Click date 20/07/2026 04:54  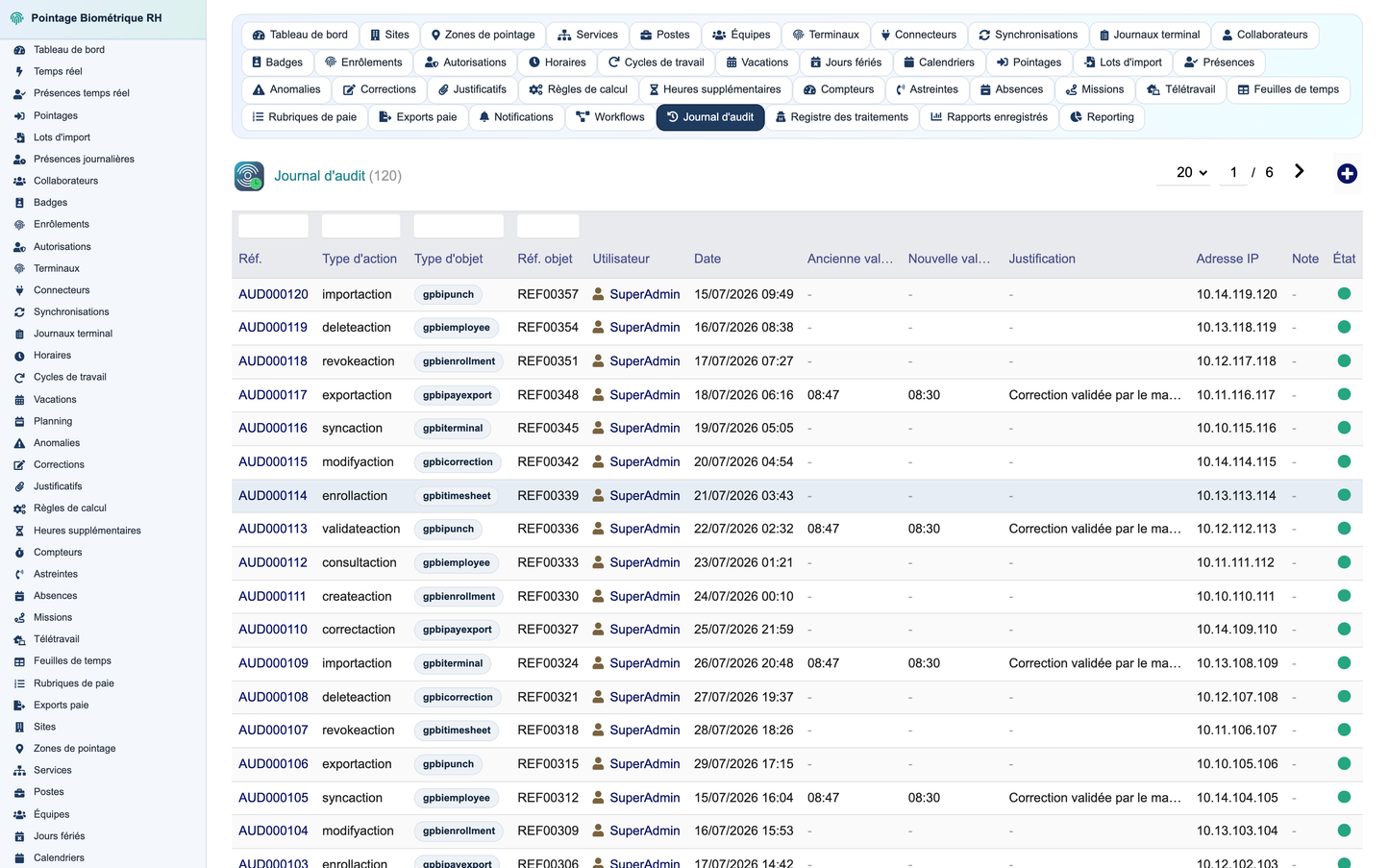[x=744, y=461]
